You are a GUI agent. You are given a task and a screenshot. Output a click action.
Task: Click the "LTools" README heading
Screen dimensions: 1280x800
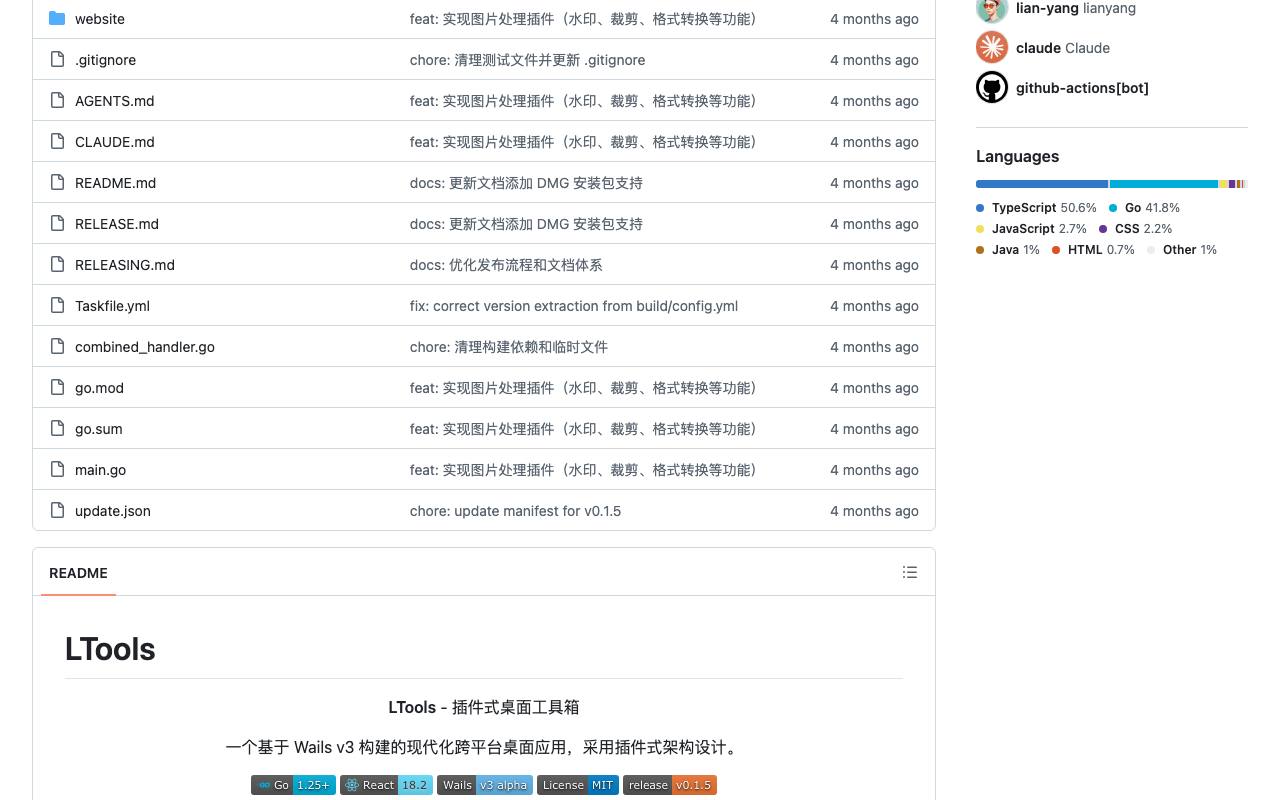[x=110, y=649]
